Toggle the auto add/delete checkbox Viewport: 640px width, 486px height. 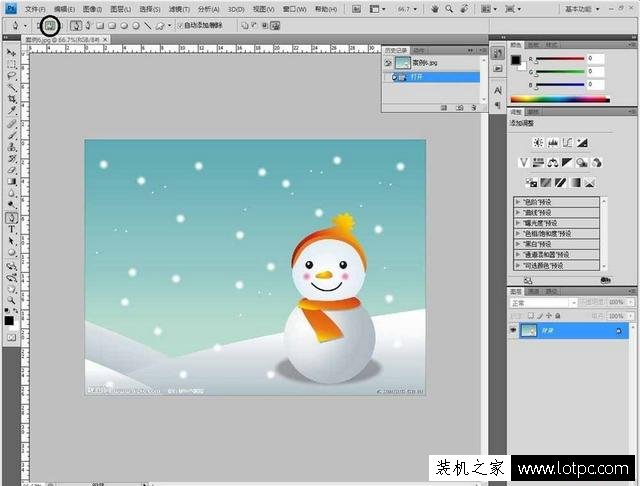coord(180,26)
